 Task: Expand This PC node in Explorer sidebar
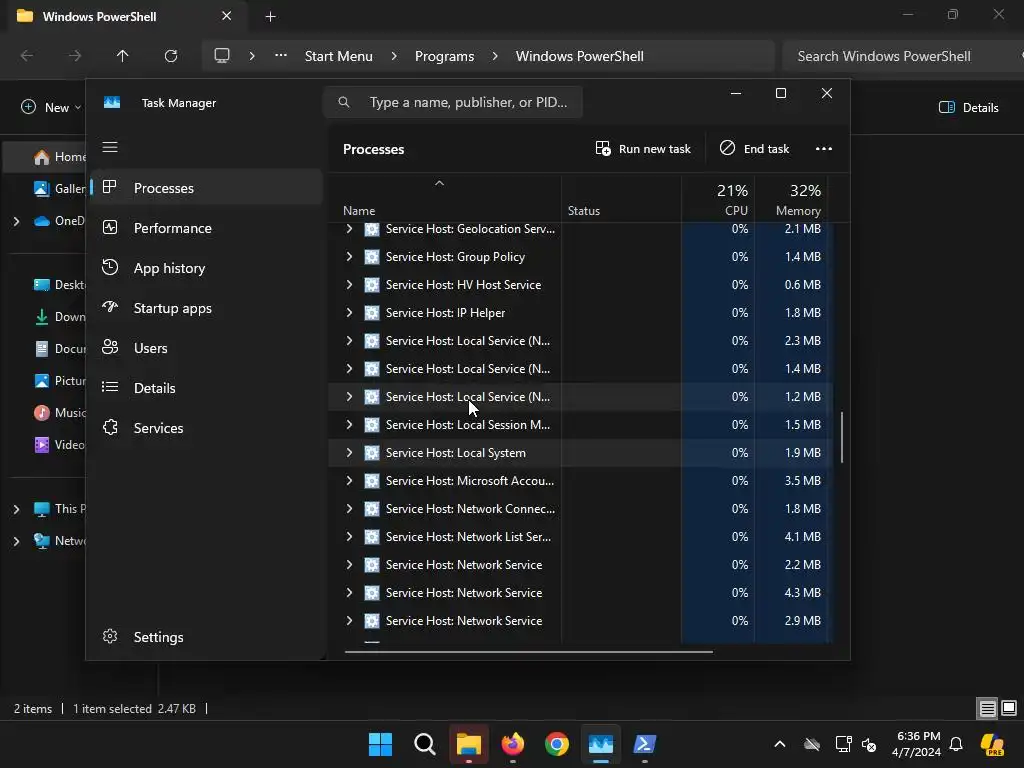pos(16,509)
